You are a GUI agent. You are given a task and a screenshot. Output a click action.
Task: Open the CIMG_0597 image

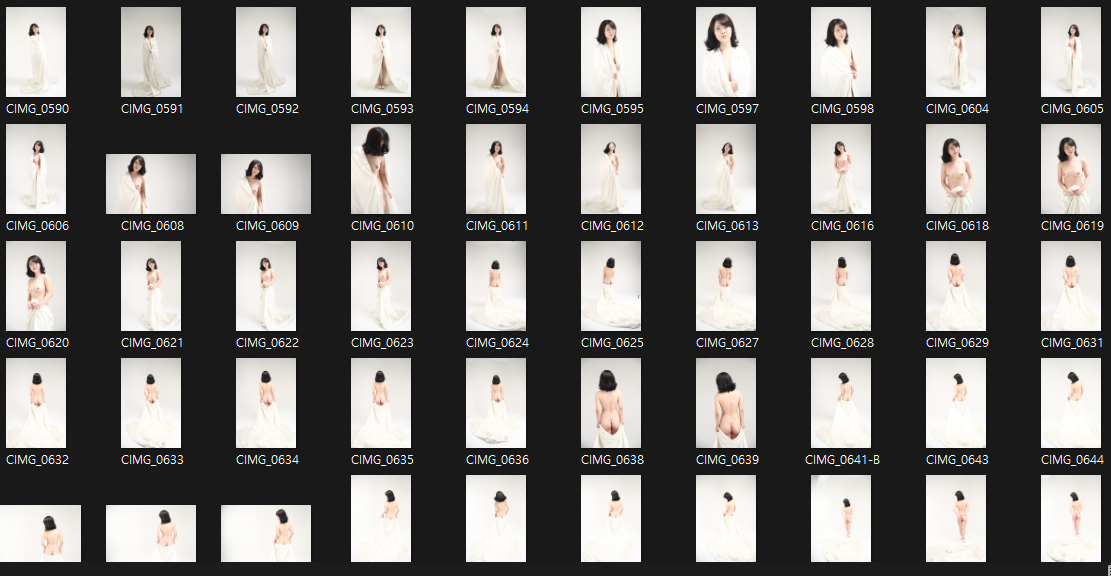click(x=726, y=52)
